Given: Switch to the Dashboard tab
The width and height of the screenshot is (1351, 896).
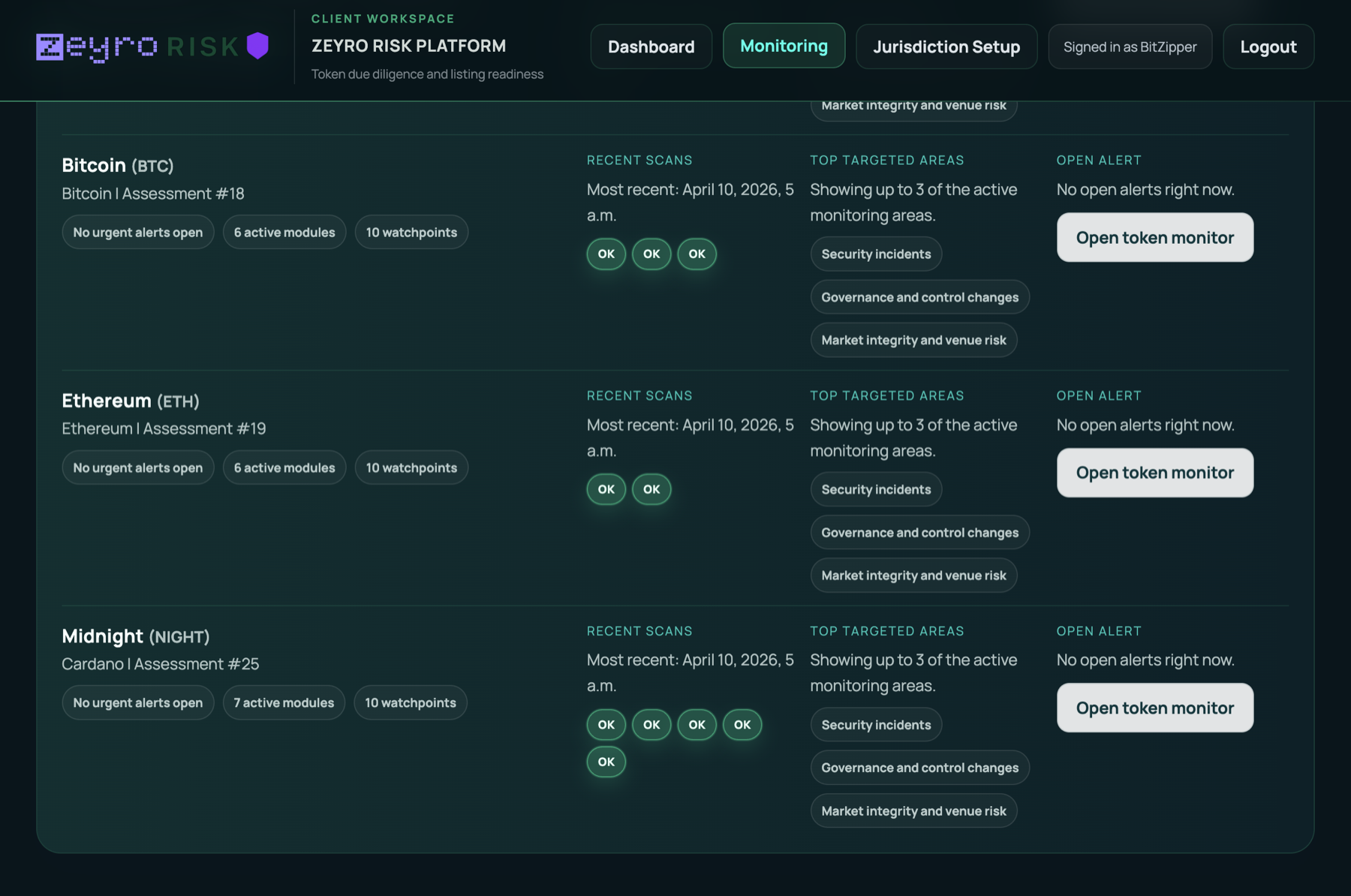Looking at the screenshot, I should pos(650,46).
